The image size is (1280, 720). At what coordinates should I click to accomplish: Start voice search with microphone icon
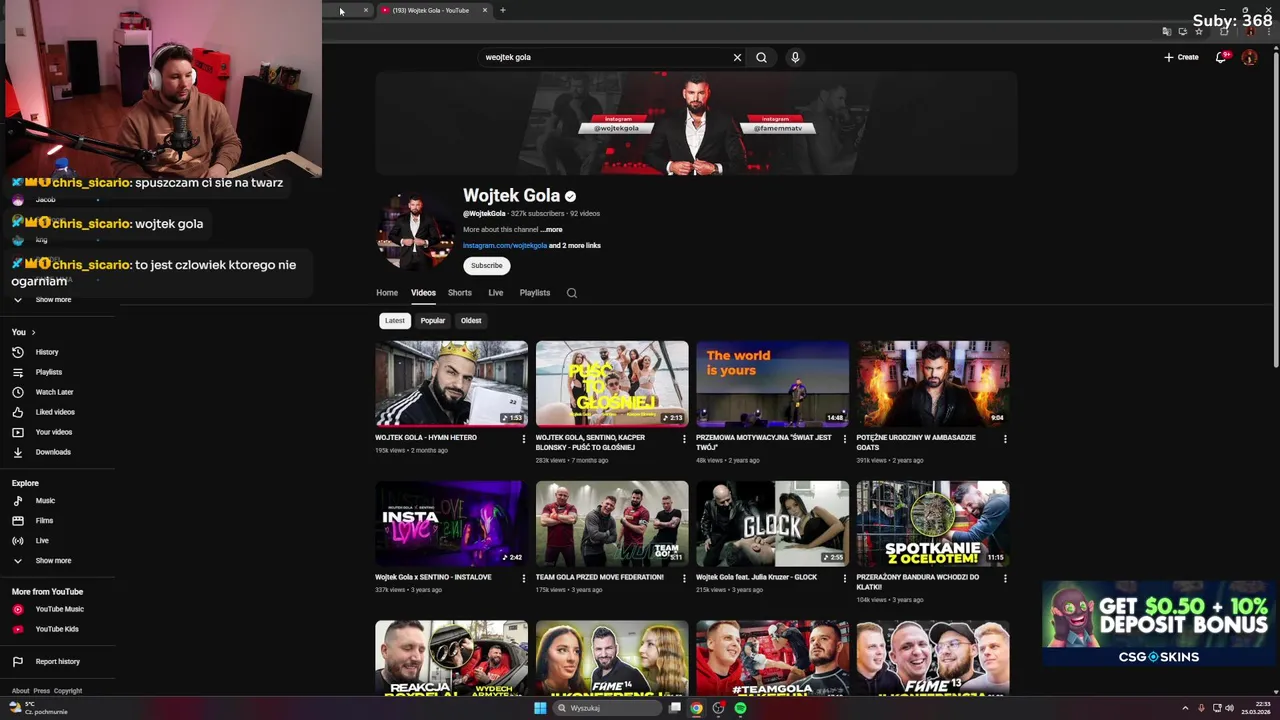coord(795,57)
